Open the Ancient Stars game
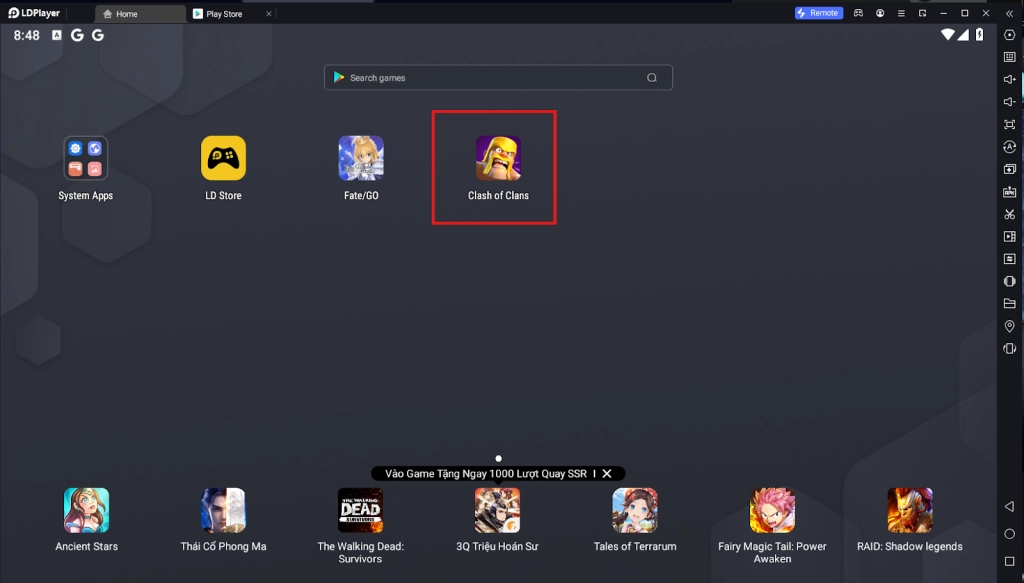Image resolution: width=1024 pixels, height=583 pixels. pos(86,510)
